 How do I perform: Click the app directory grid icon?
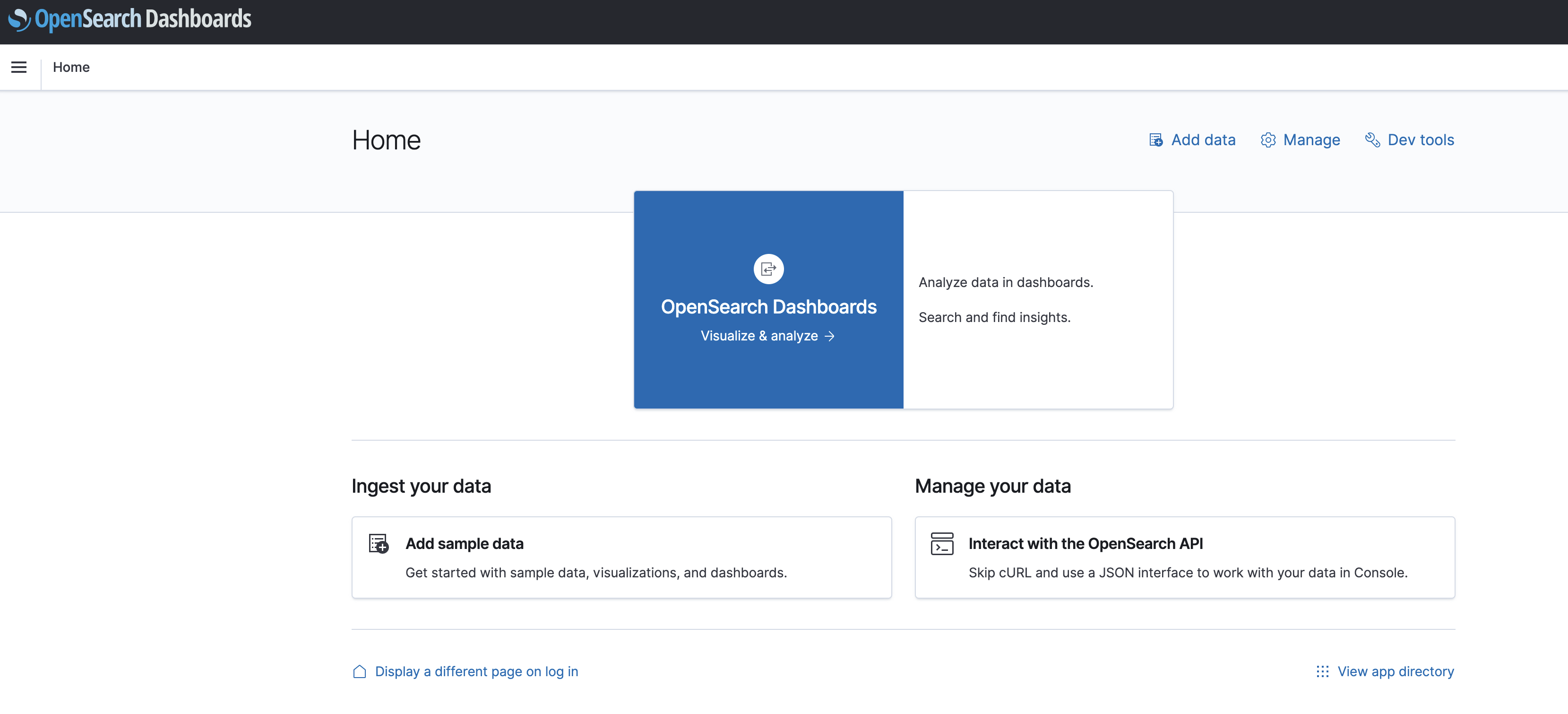point(1322,671)
